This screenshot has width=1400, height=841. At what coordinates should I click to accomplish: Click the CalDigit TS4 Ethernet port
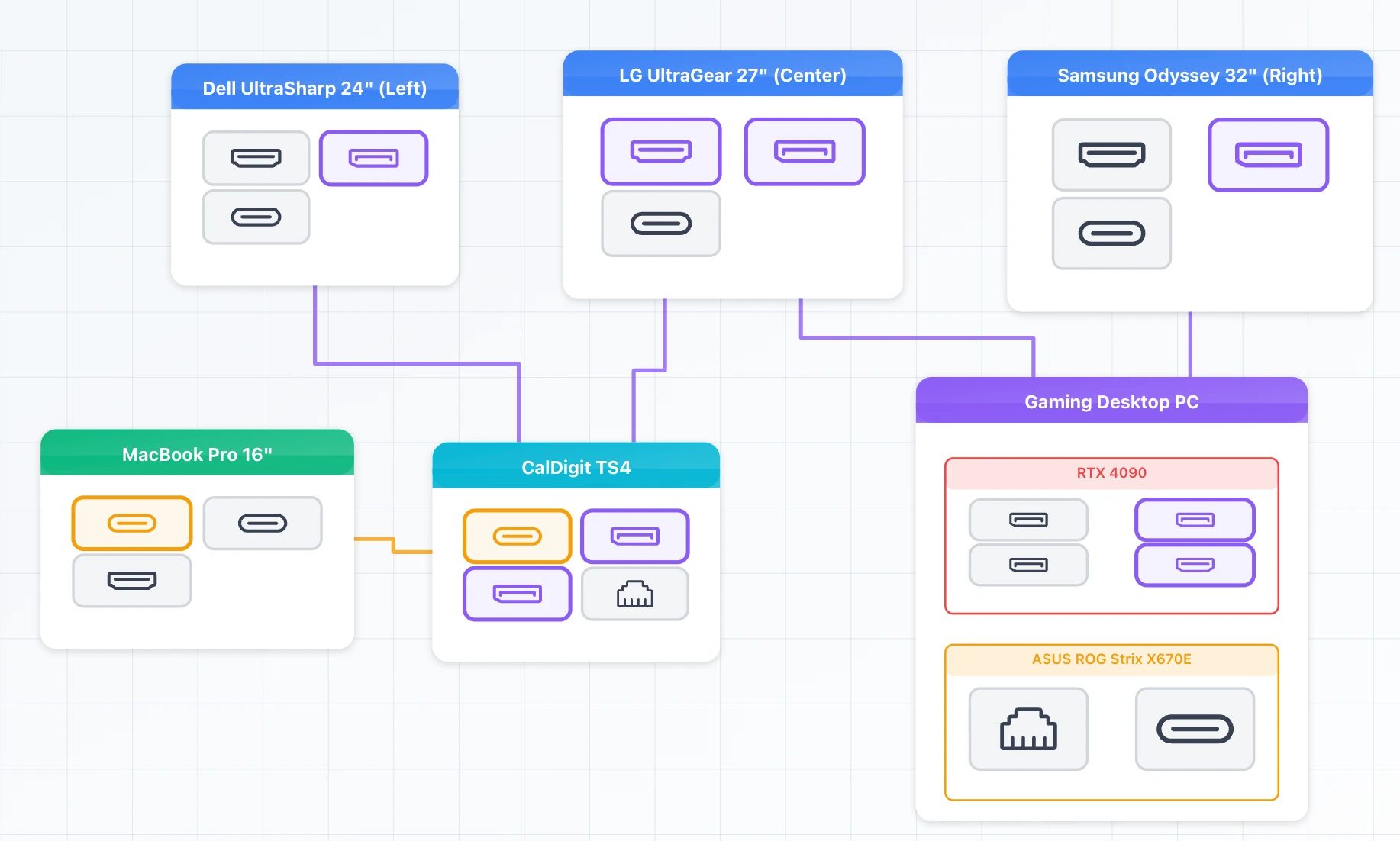click(635, 594)
